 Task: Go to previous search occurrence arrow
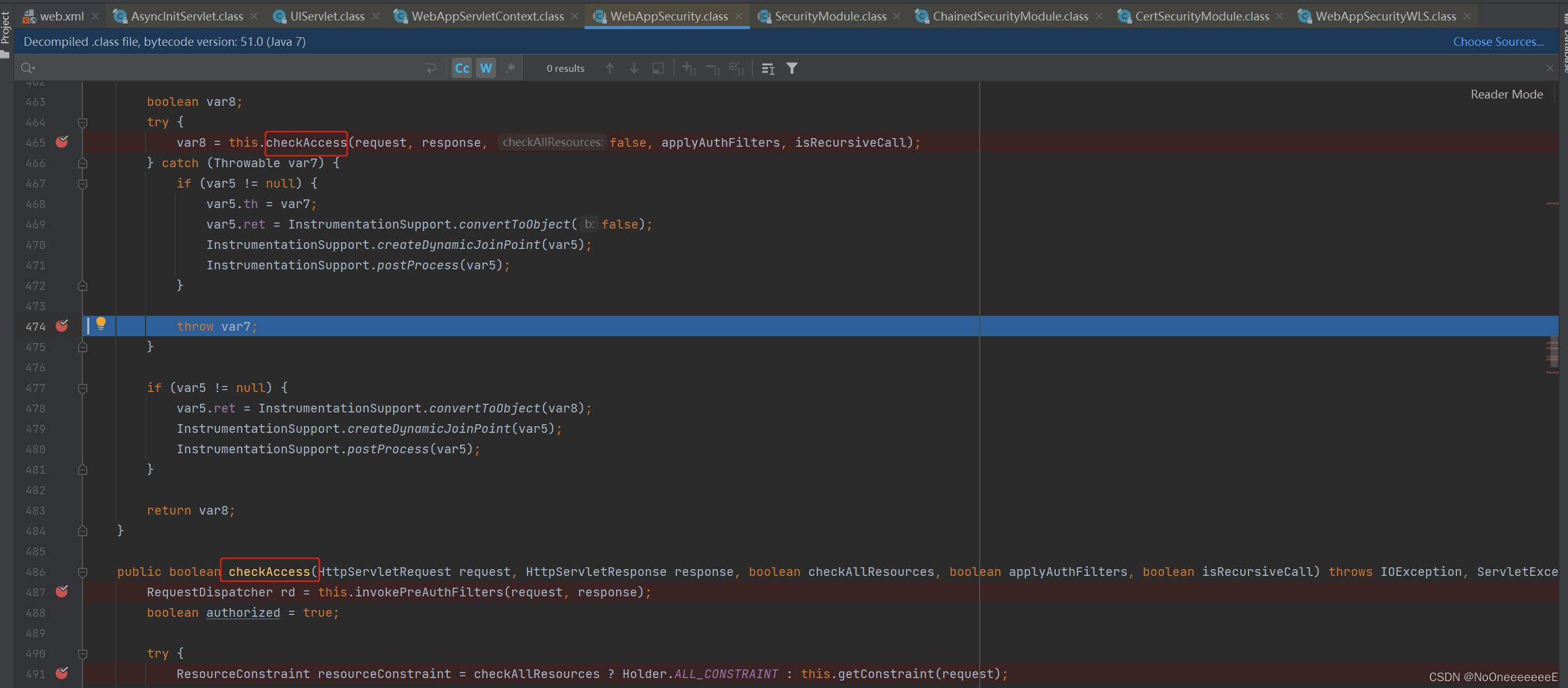pyautogui.click(x=610, y=68)
